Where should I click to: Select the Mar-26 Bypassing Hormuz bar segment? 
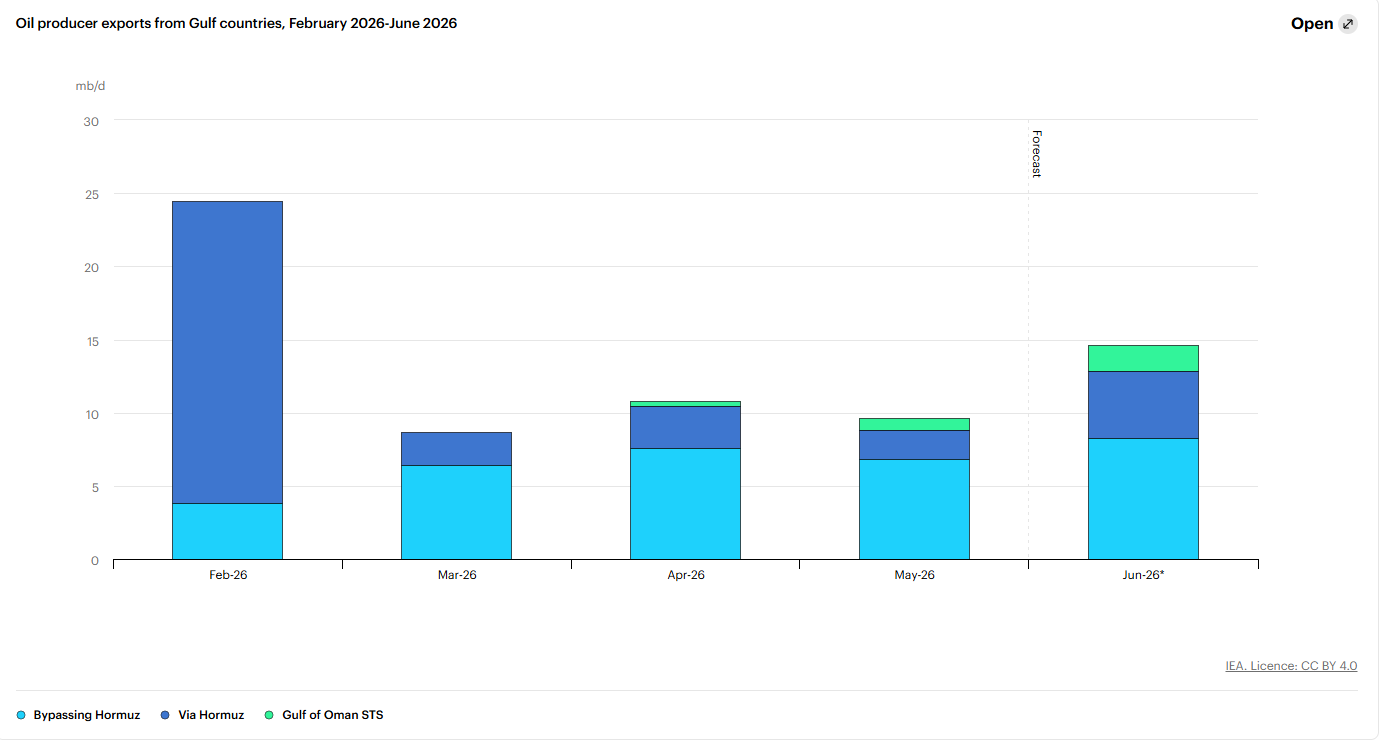[456, 512]
